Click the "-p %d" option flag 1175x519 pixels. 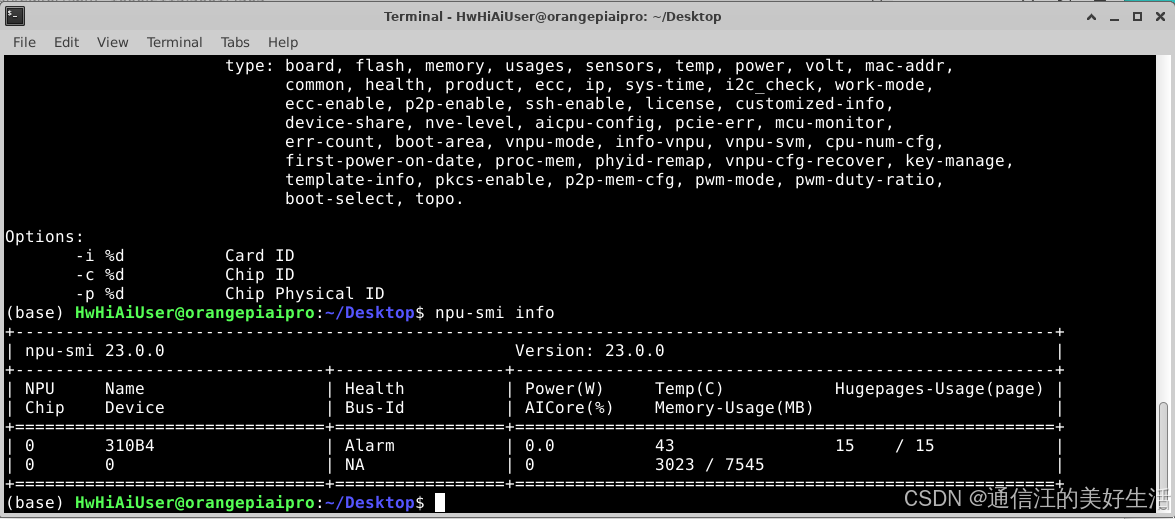click(x=100, y=294)
